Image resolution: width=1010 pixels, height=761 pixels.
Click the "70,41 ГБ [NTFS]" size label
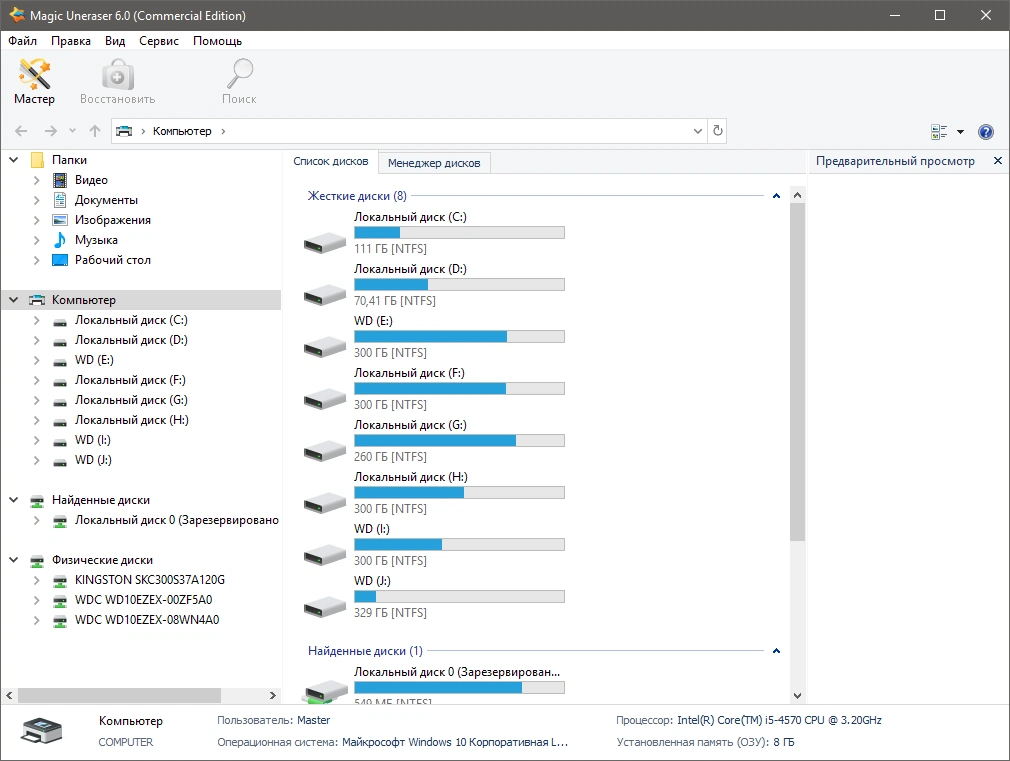coord(394,301)
